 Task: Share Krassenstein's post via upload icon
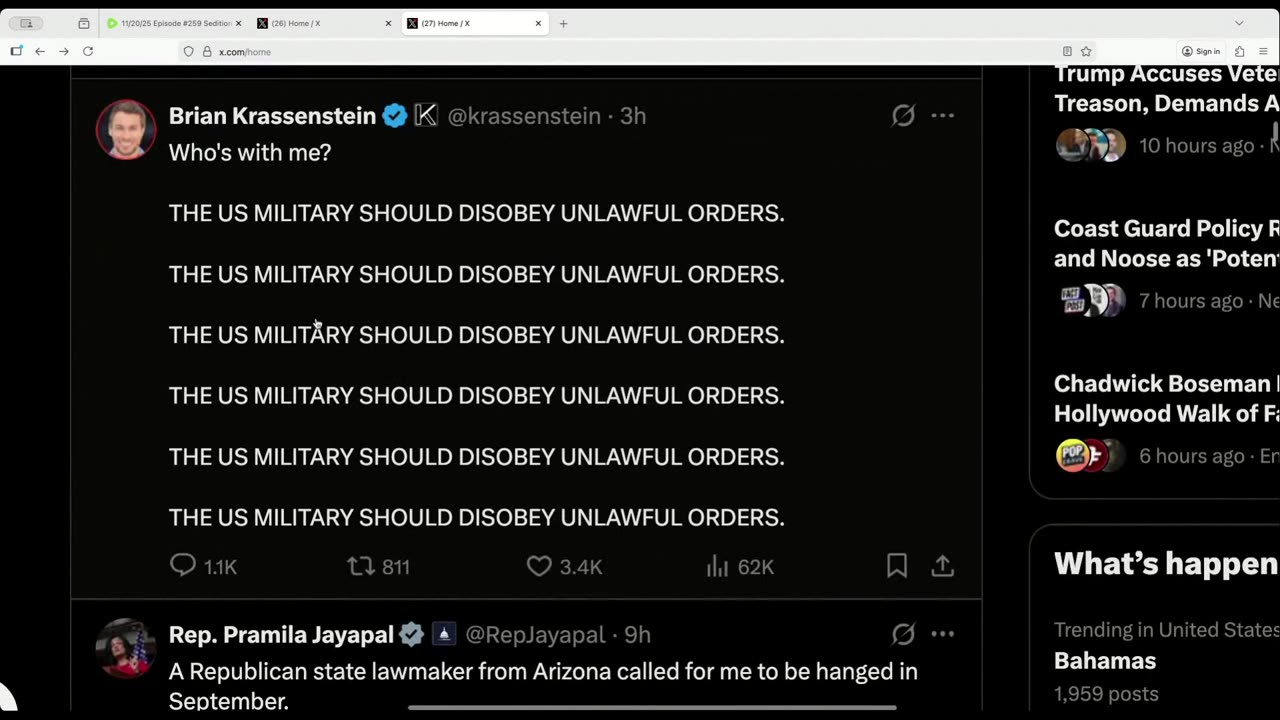(x=942, y=566)
